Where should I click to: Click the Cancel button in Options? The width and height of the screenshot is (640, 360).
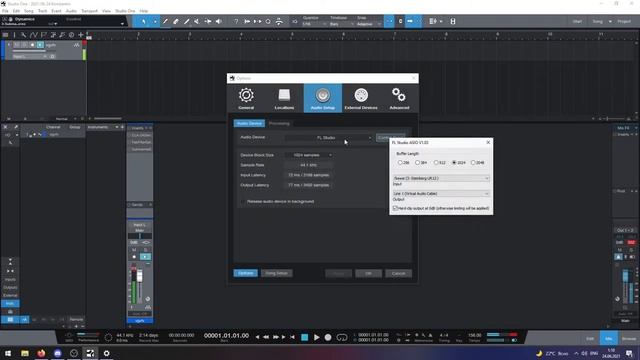coord(398,273)
